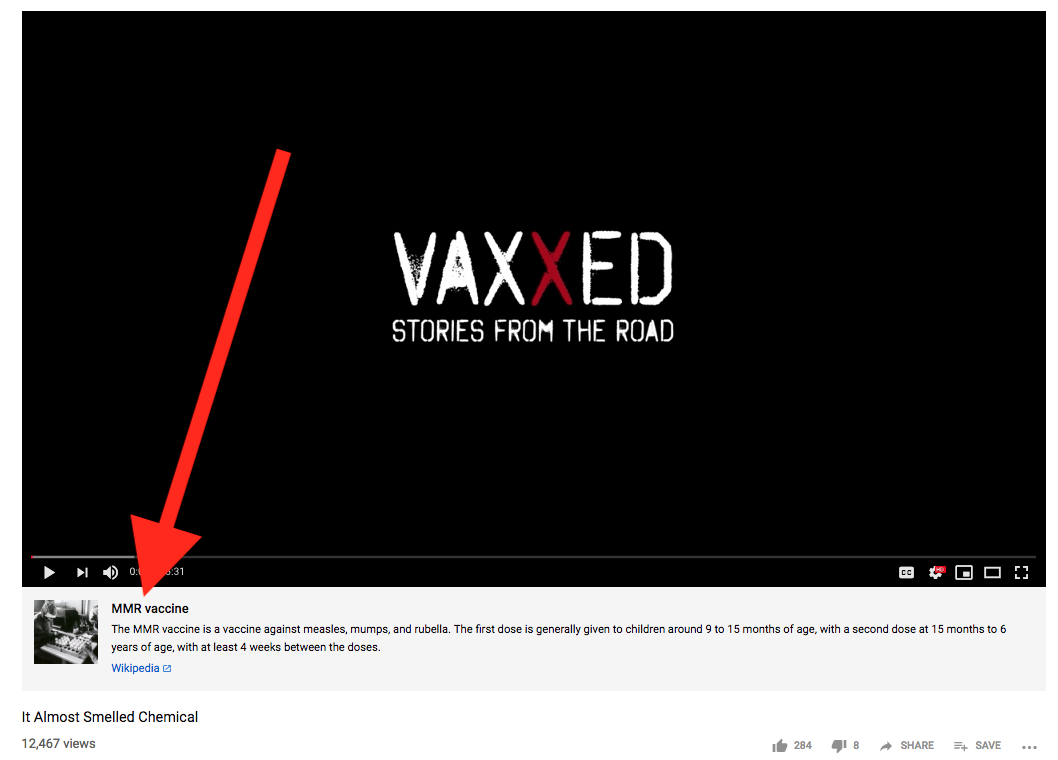
Task: Seek along the video progress bar
Action: point(533,557)
